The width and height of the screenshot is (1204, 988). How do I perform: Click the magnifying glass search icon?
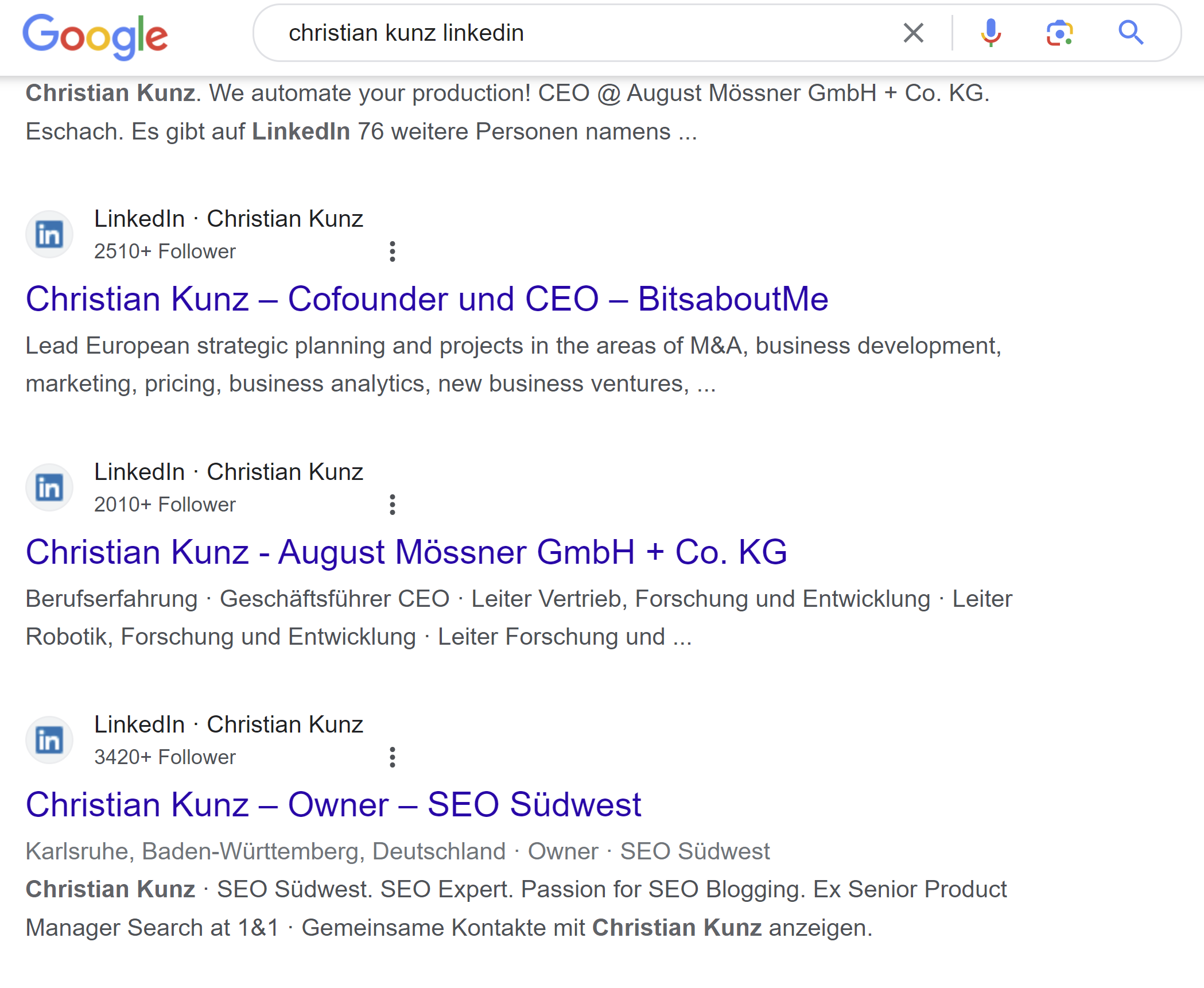point(1131,34)
